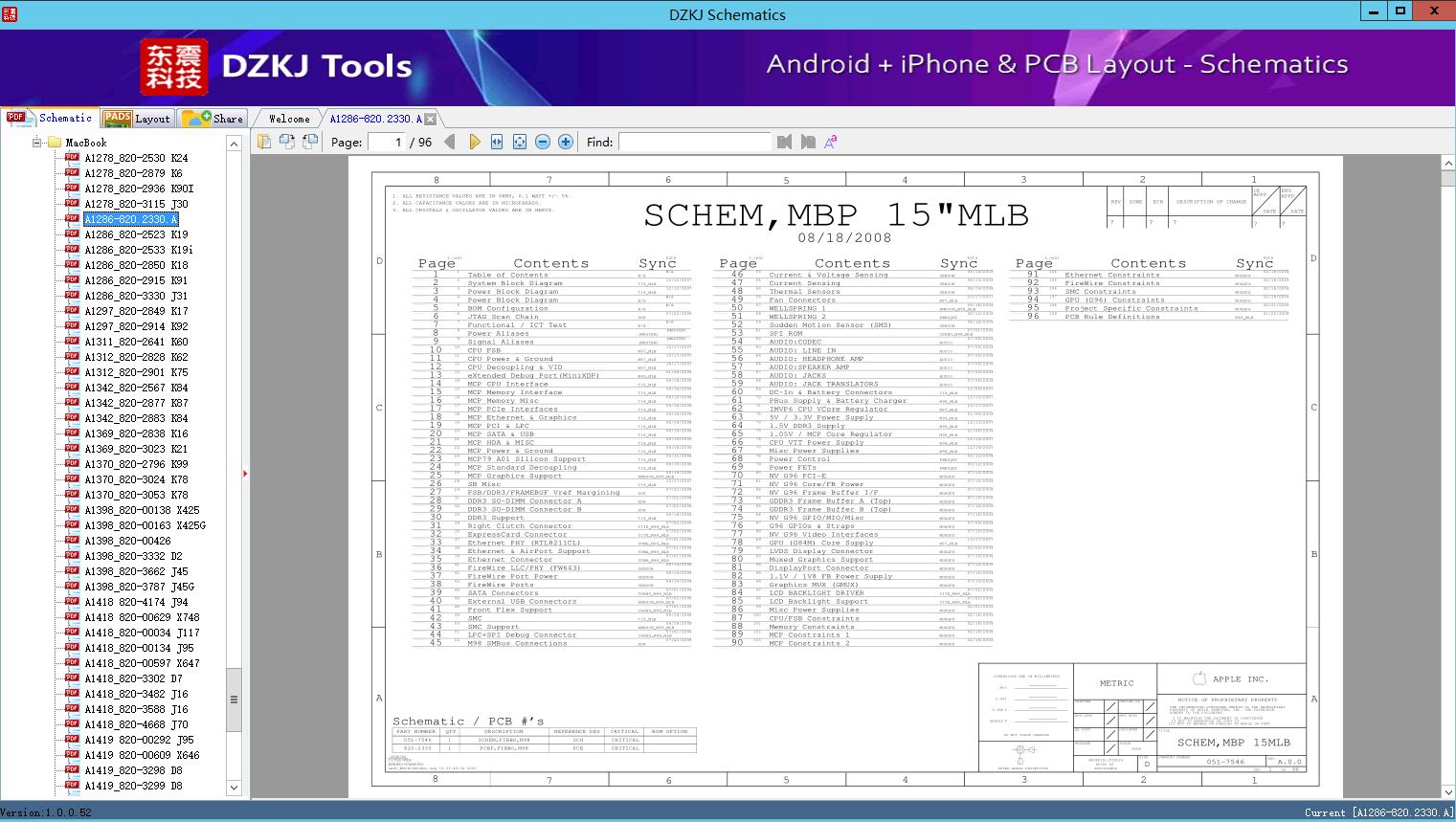Fit the page to width
The height and width of the screenshot is (822, 1456).
(497, 142)
